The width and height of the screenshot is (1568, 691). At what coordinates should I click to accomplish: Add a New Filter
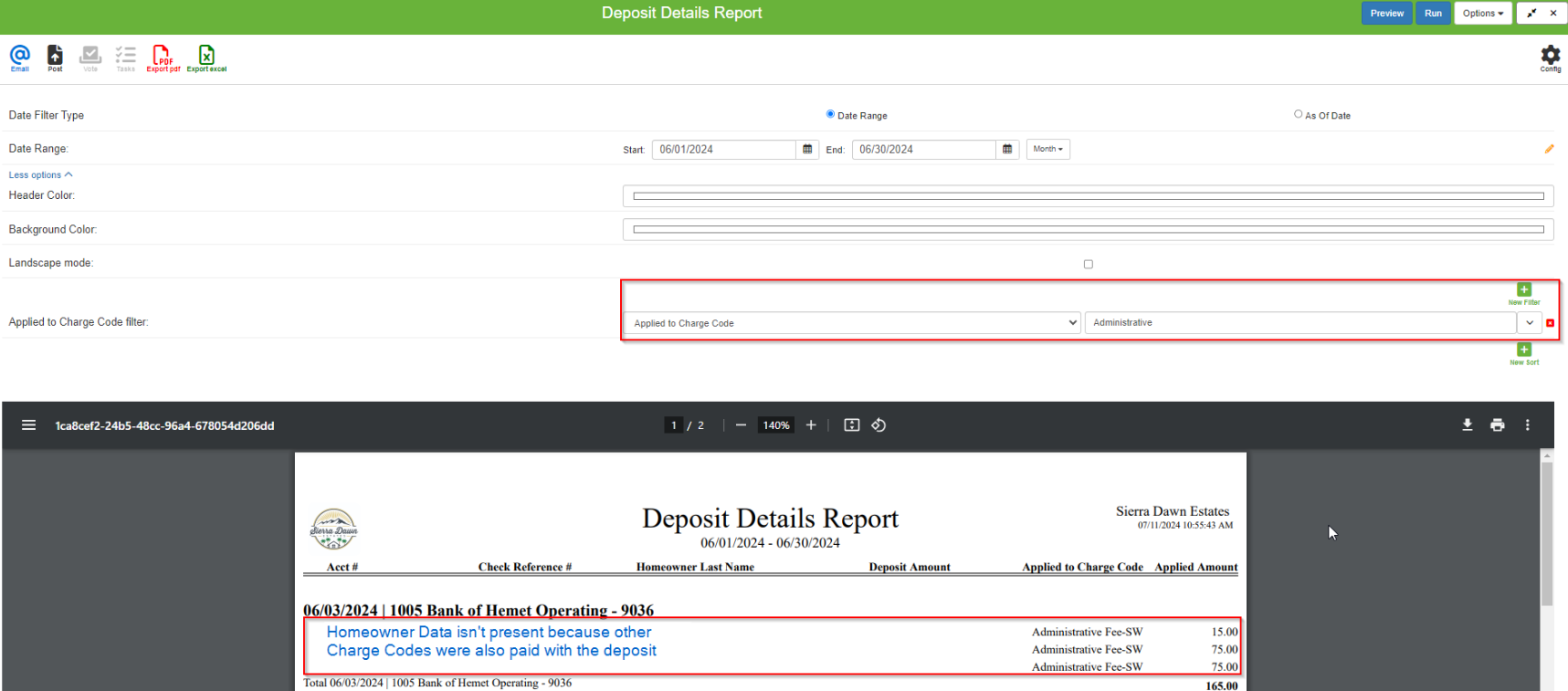coord(1524,294)
